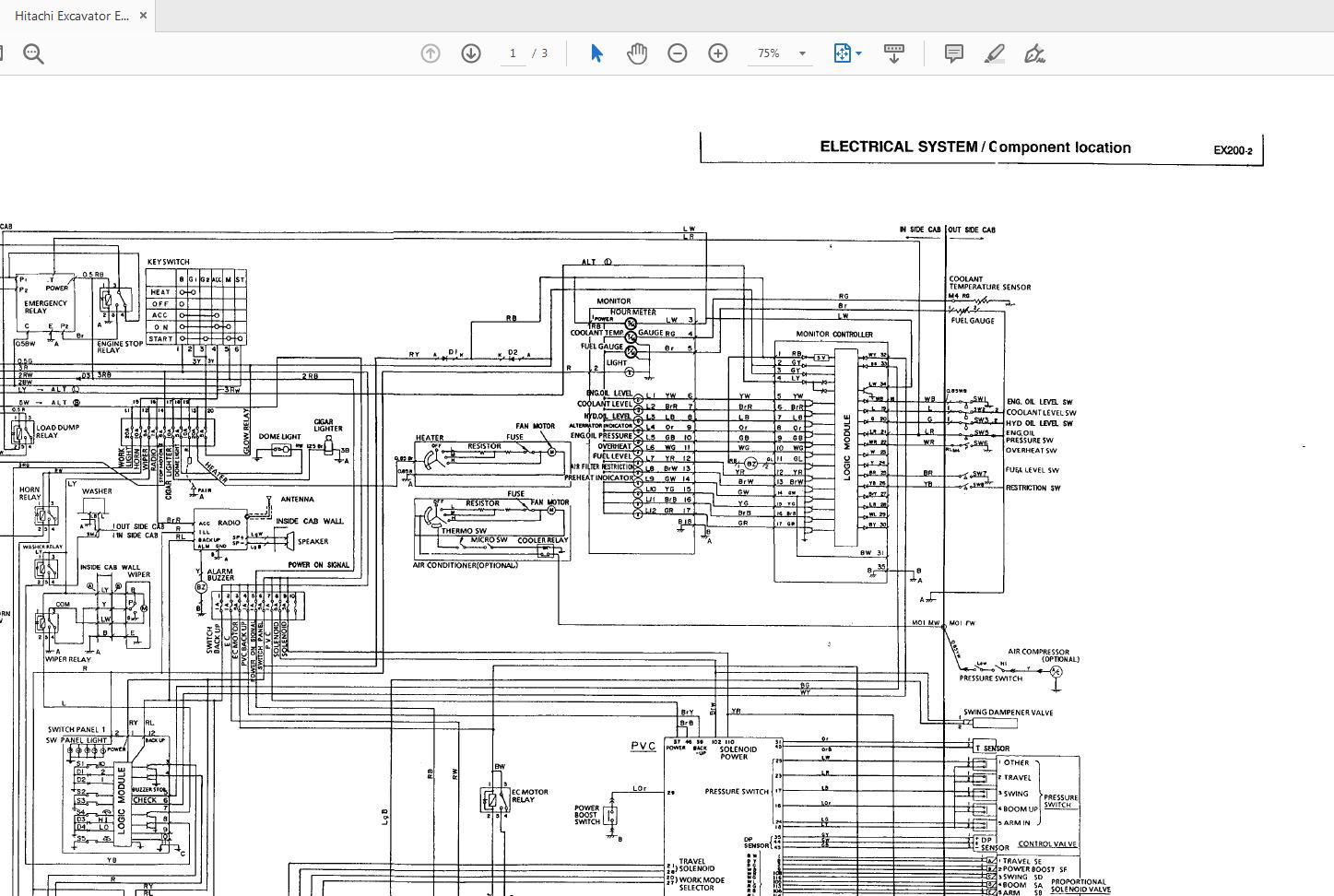The width and height of the screenshot is (1334, 896).
Task: Close the Hitachi Excavator tab
Action: [x=143, y=16]
